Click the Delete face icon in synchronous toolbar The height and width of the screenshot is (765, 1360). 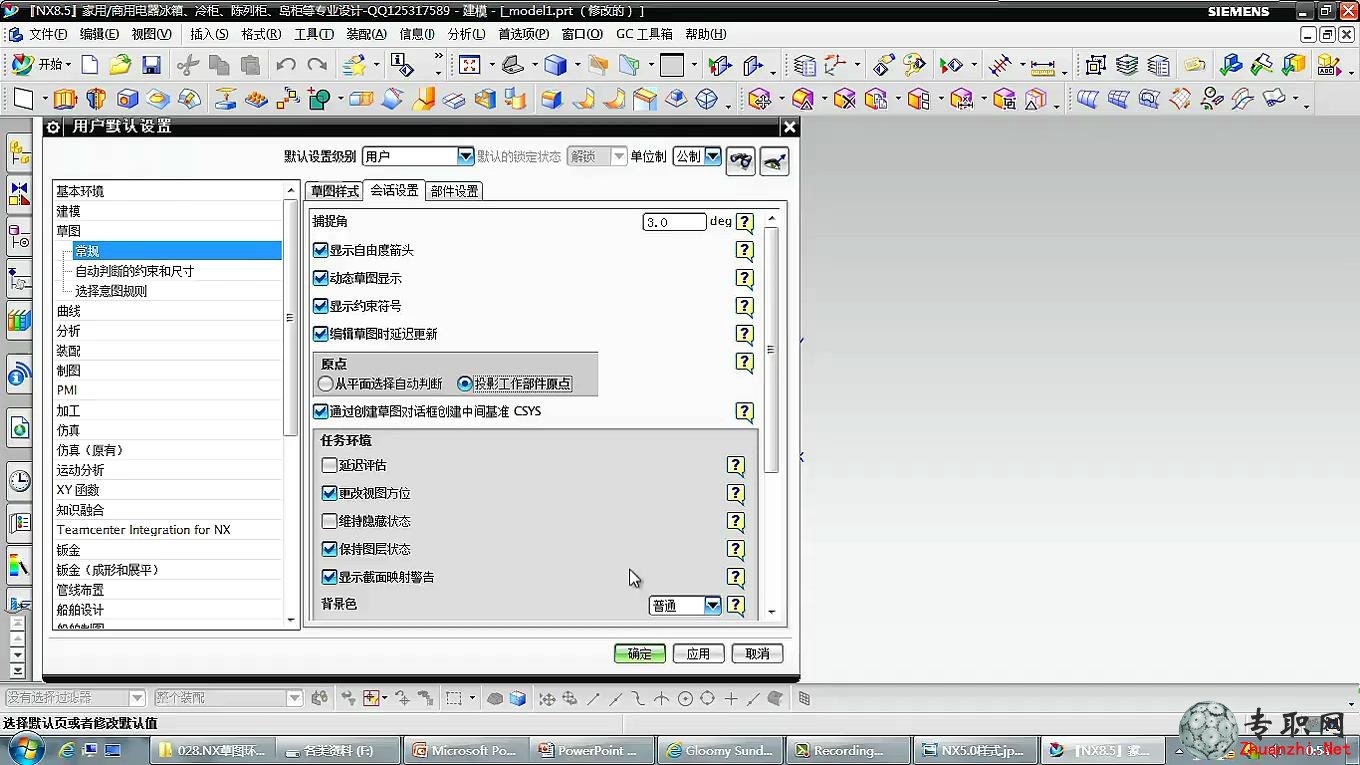[x=845, y=99]
